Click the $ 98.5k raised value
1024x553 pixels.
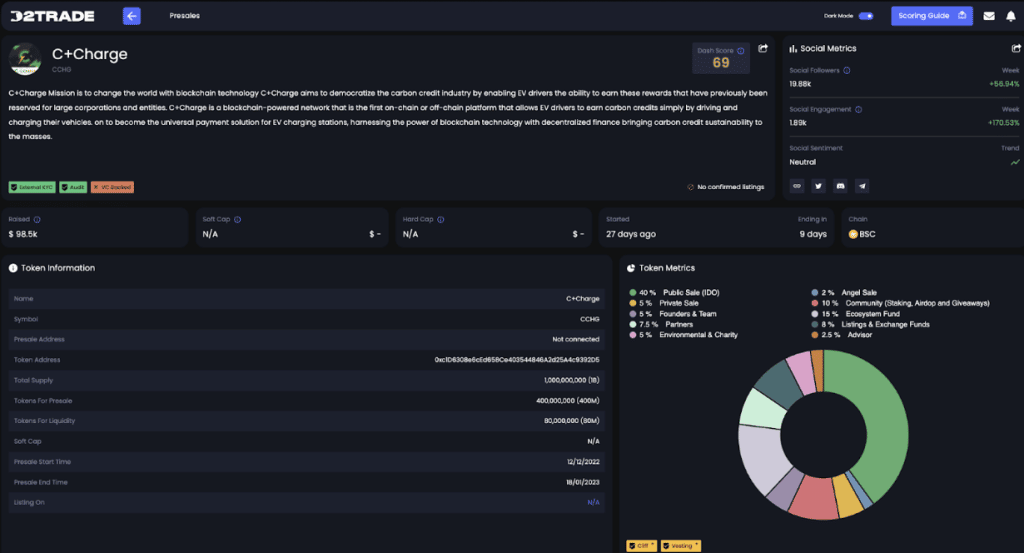[23, 234]
